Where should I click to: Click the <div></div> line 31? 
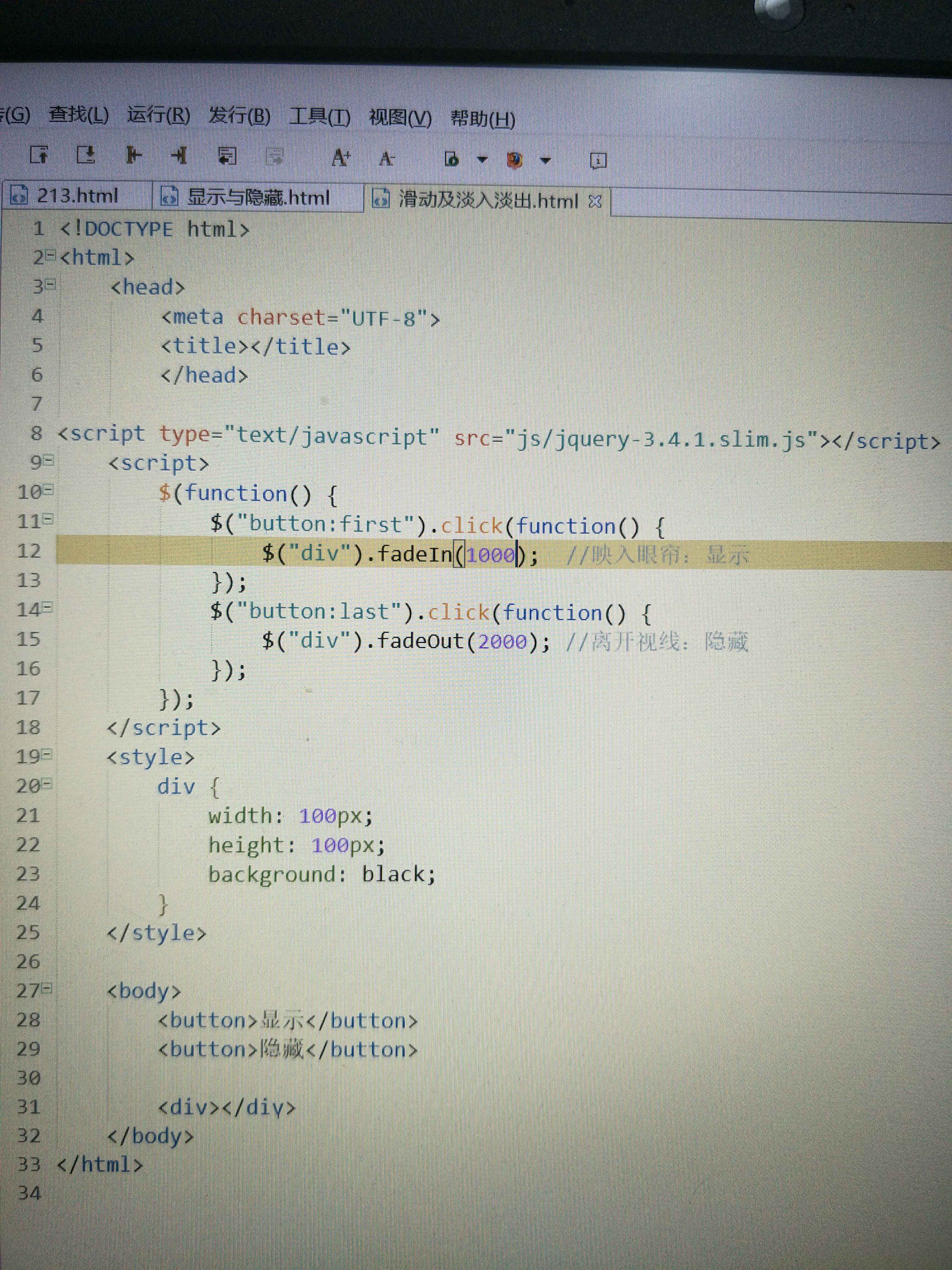coord(227,1107)
